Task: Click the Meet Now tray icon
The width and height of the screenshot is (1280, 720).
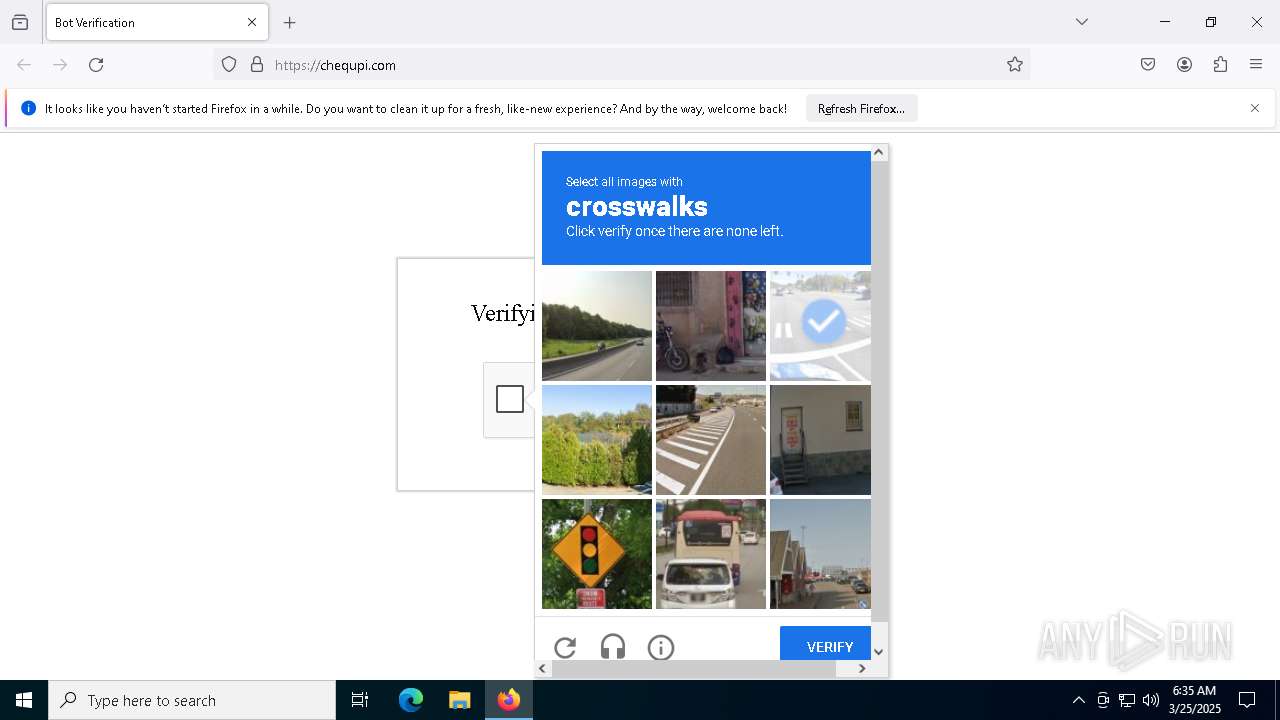Action: point(1103,700)
